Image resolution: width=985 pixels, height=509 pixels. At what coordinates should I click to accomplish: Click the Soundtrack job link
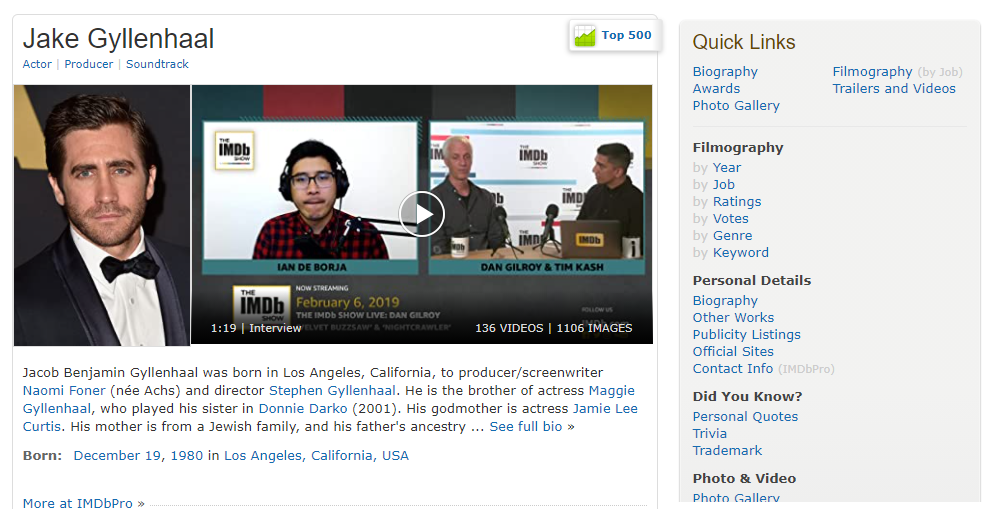coord(157,64)
